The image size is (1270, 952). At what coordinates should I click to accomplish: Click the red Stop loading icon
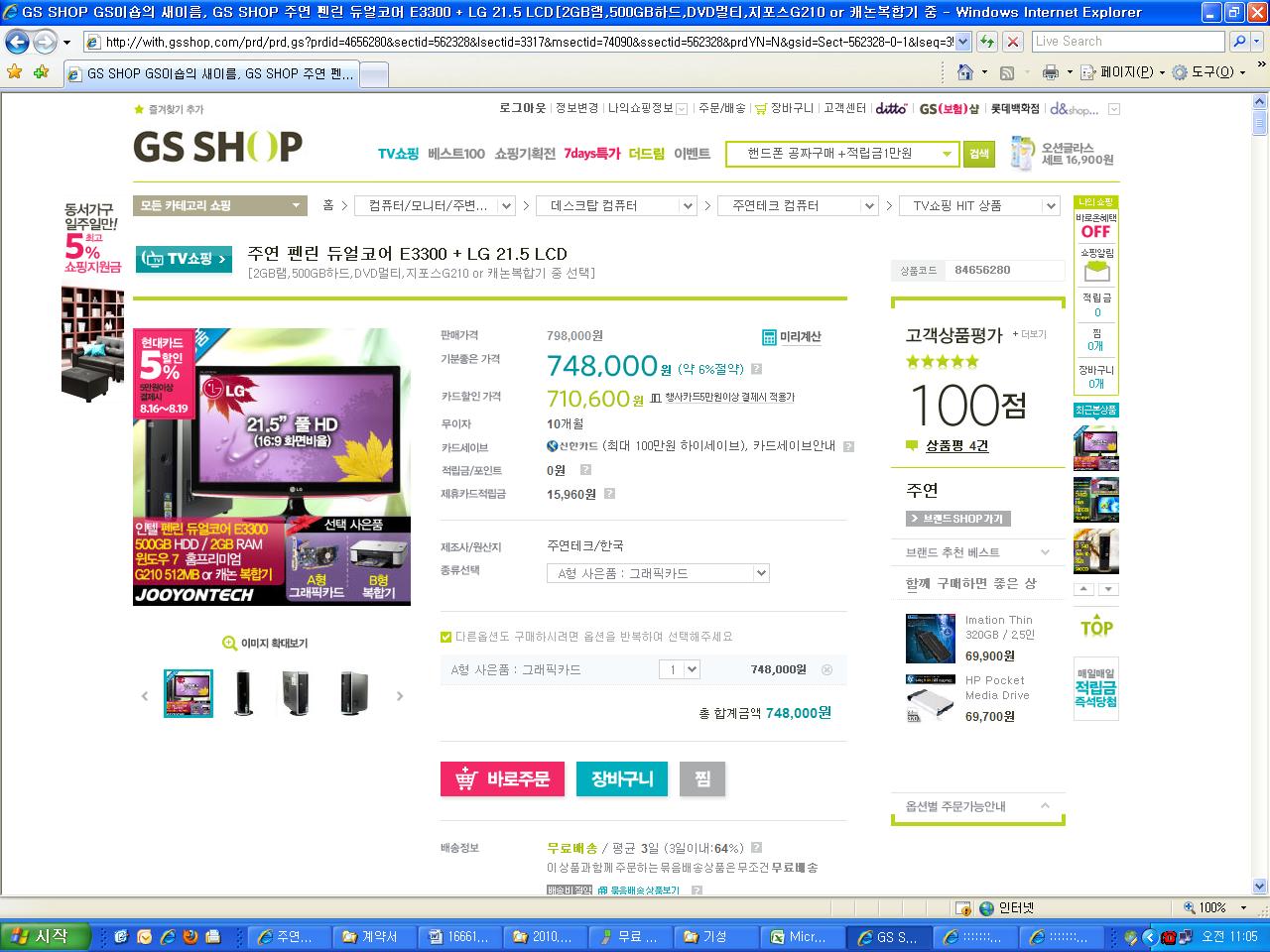pos(1012,42)
